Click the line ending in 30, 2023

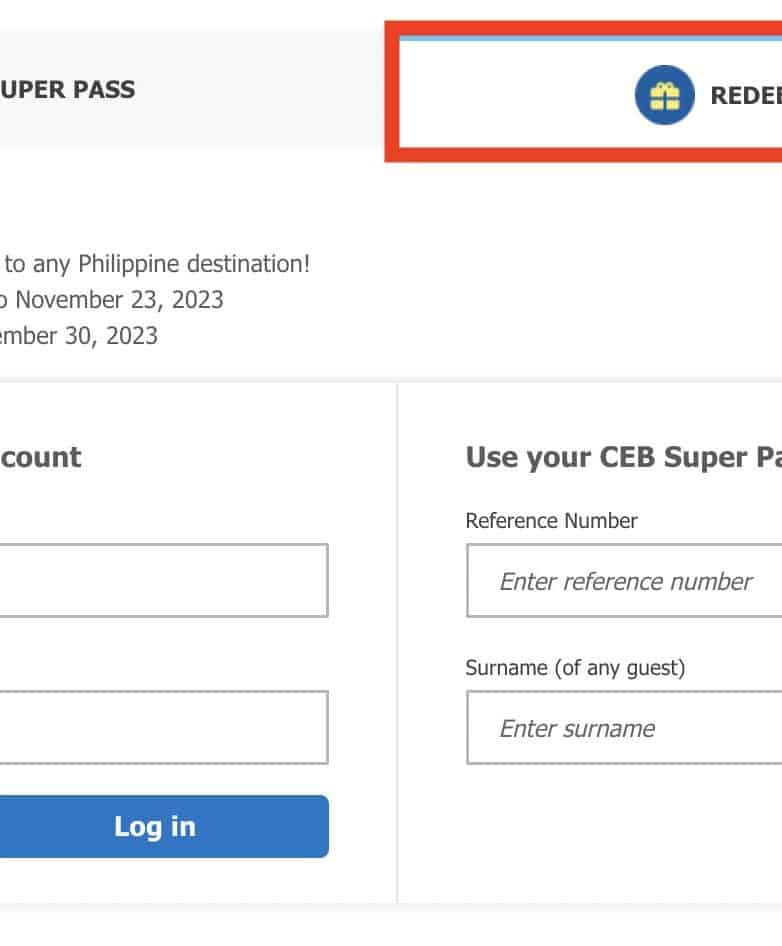pyautogui.click(x=79, y=335)
